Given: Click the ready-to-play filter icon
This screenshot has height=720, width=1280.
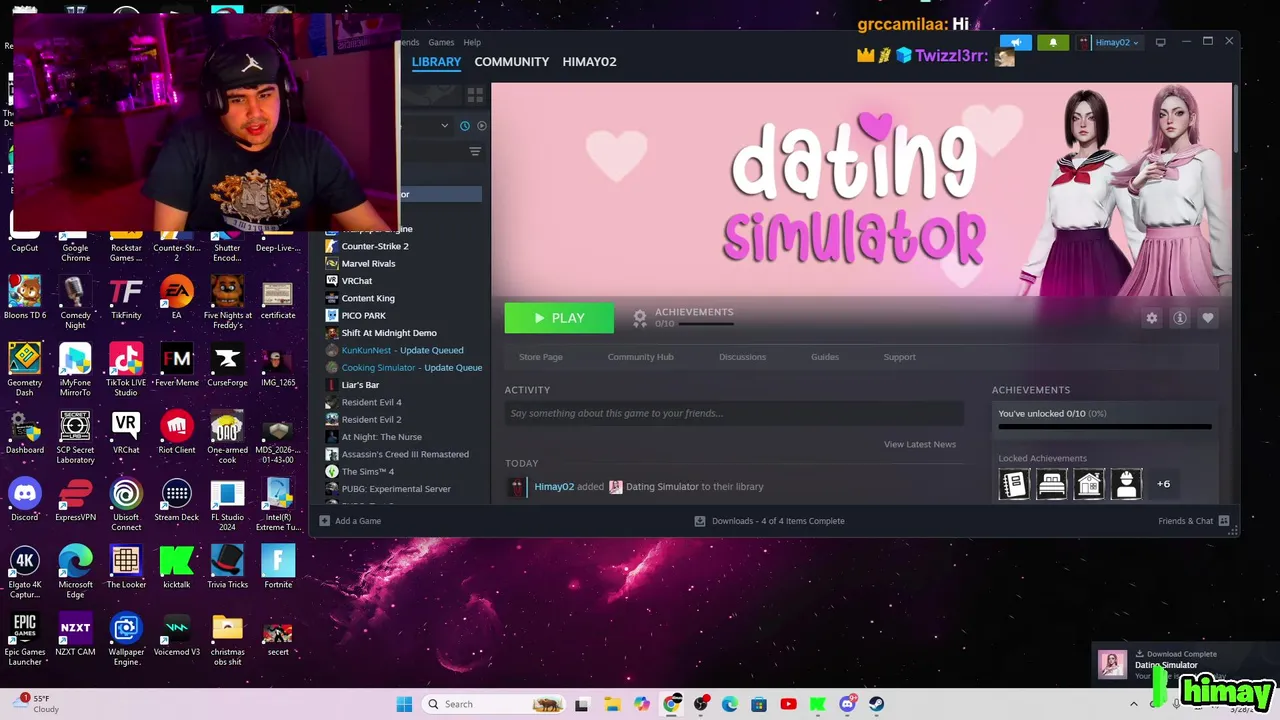Looking at the screenshot, I should tap(482, 126).
